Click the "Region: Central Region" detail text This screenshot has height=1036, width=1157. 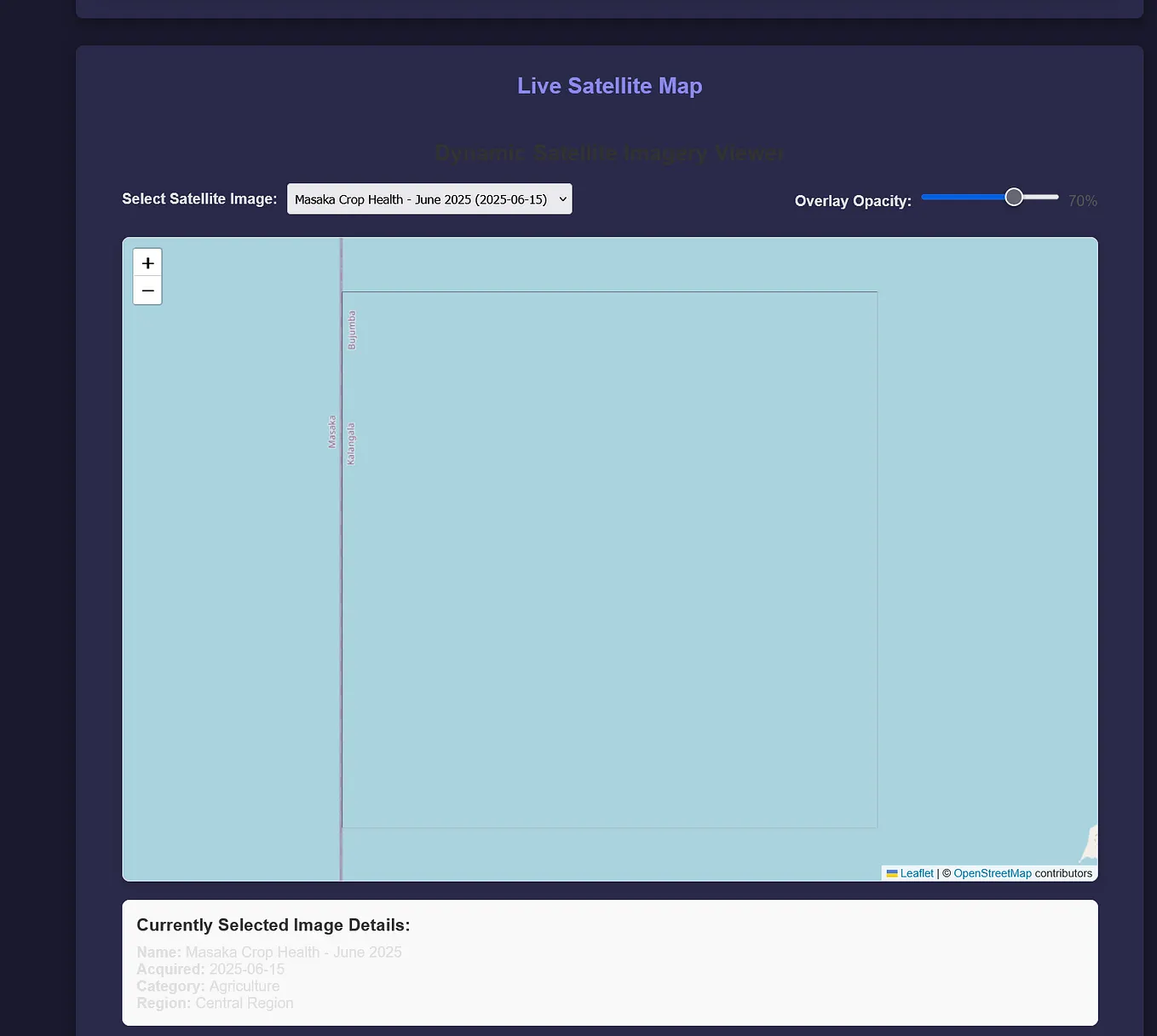click(215, 1003)
